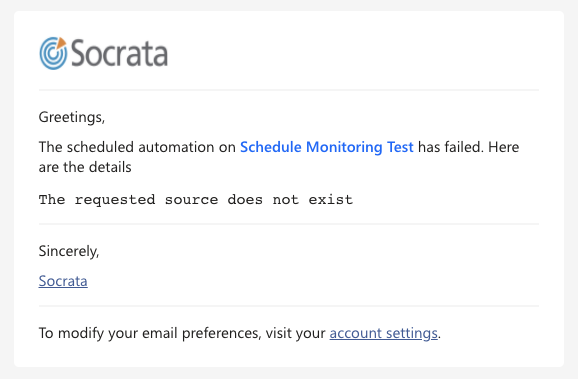Select the 'The requested source does not exist' error text

click(196, 200)
